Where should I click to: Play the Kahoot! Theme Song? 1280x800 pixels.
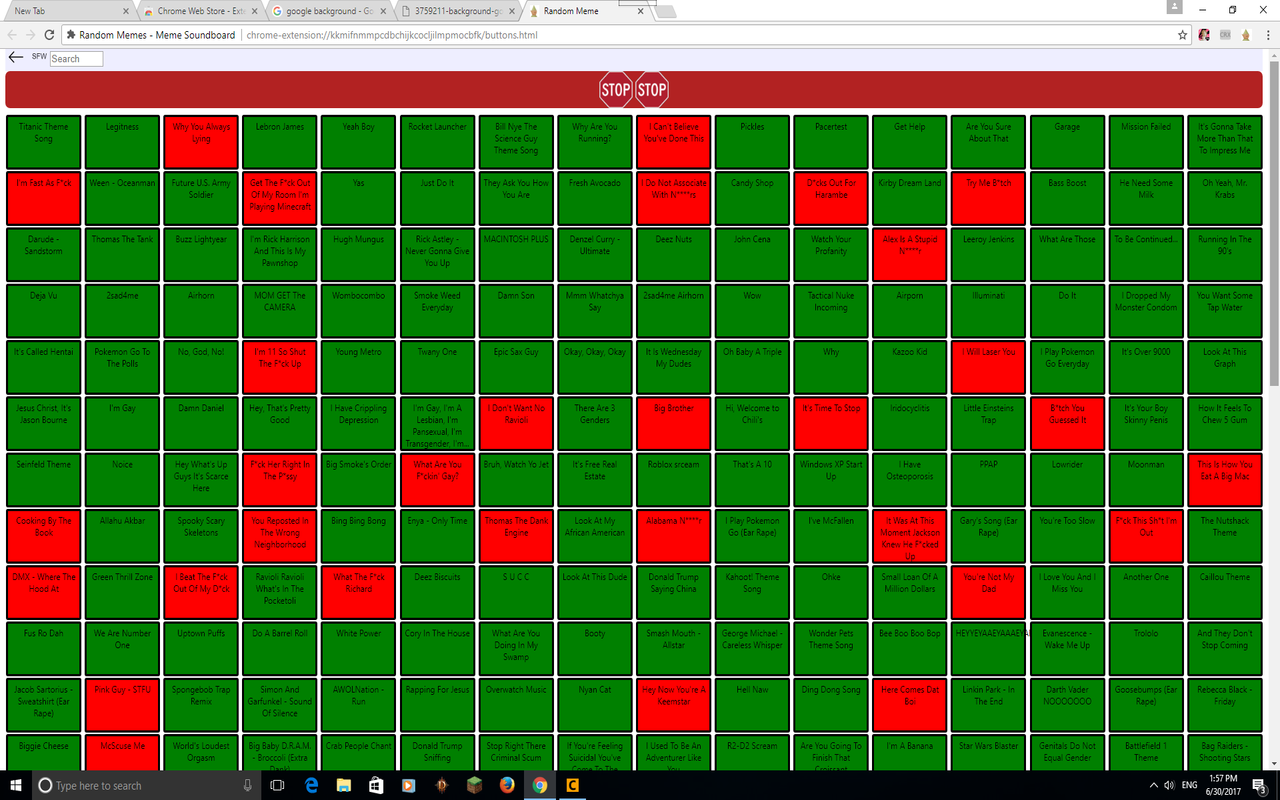pos(752,592)
